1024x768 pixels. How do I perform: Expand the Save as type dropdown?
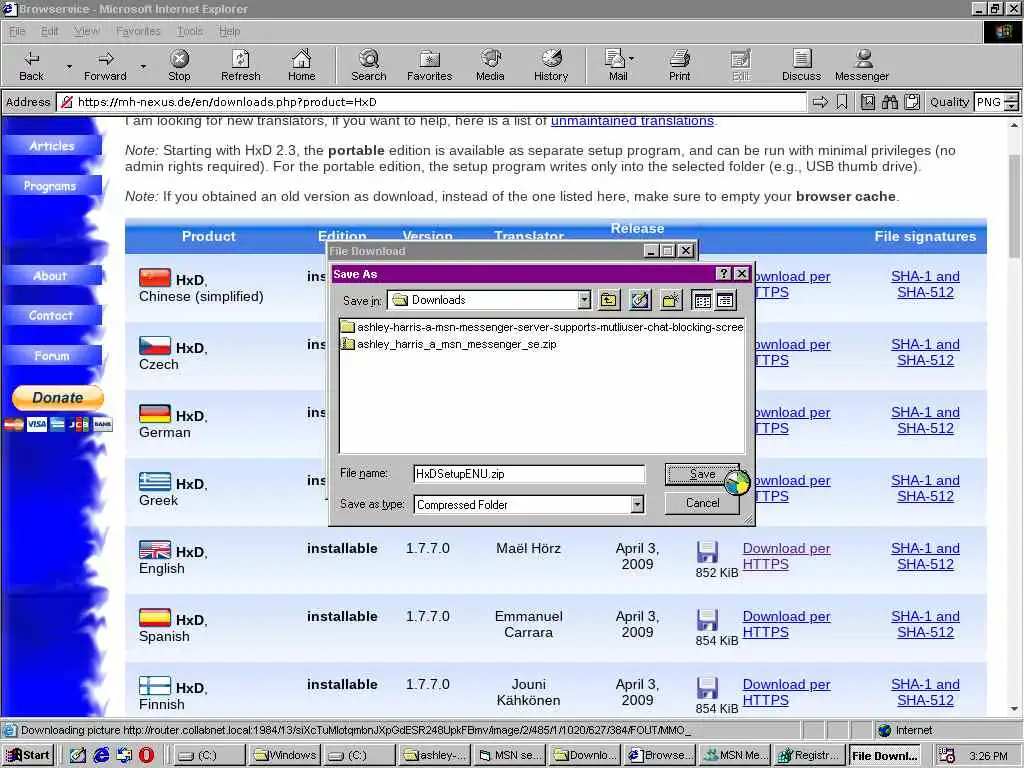click(x=637, y=504)
